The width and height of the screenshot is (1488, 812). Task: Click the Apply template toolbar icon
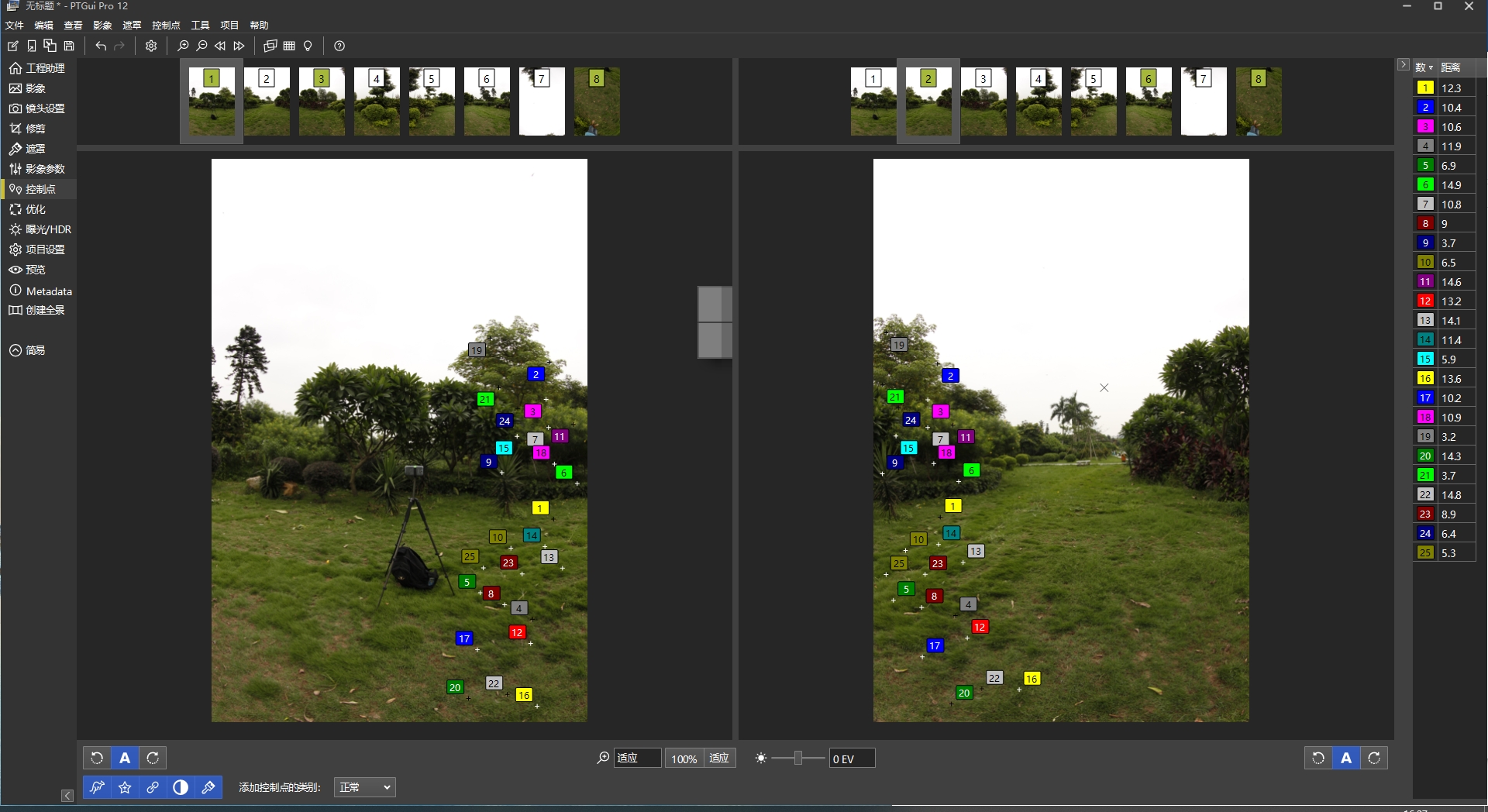[50, 46]
